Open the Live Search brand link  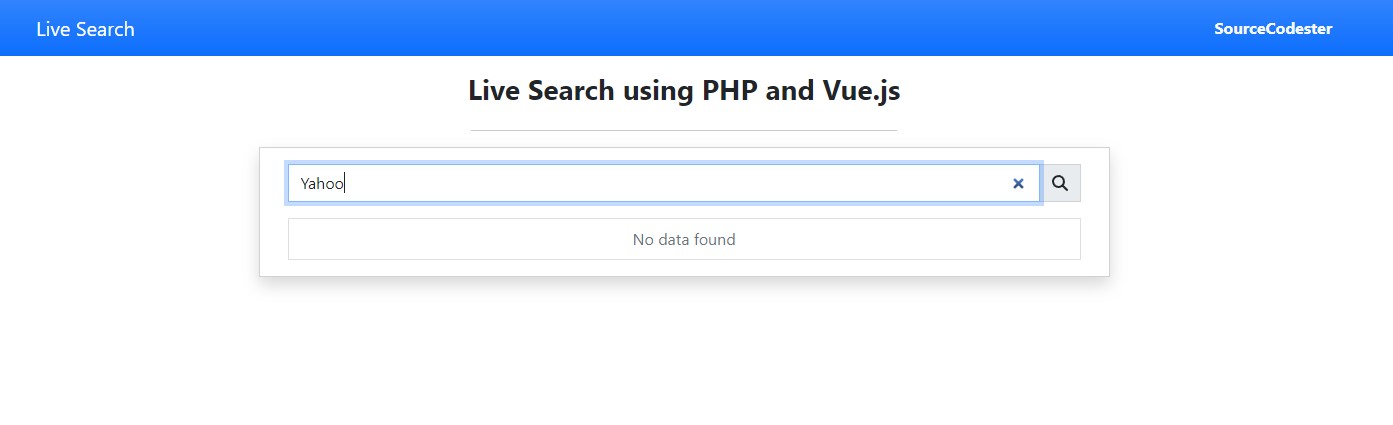(x=85, y=29)
